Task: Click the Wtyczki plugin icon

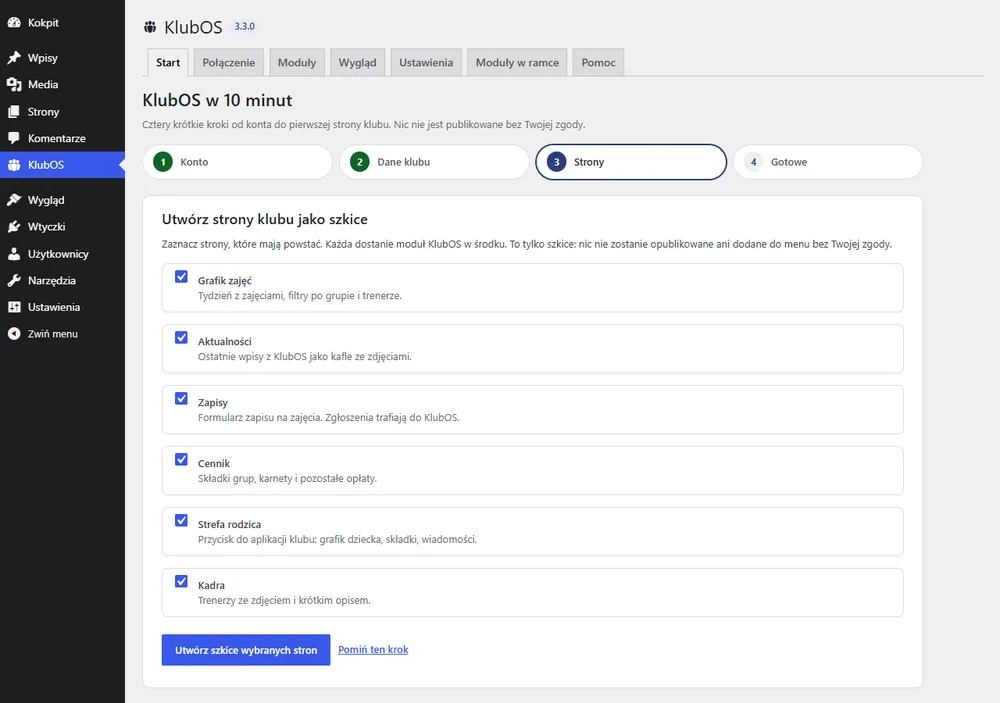Action: click(14, 226)
